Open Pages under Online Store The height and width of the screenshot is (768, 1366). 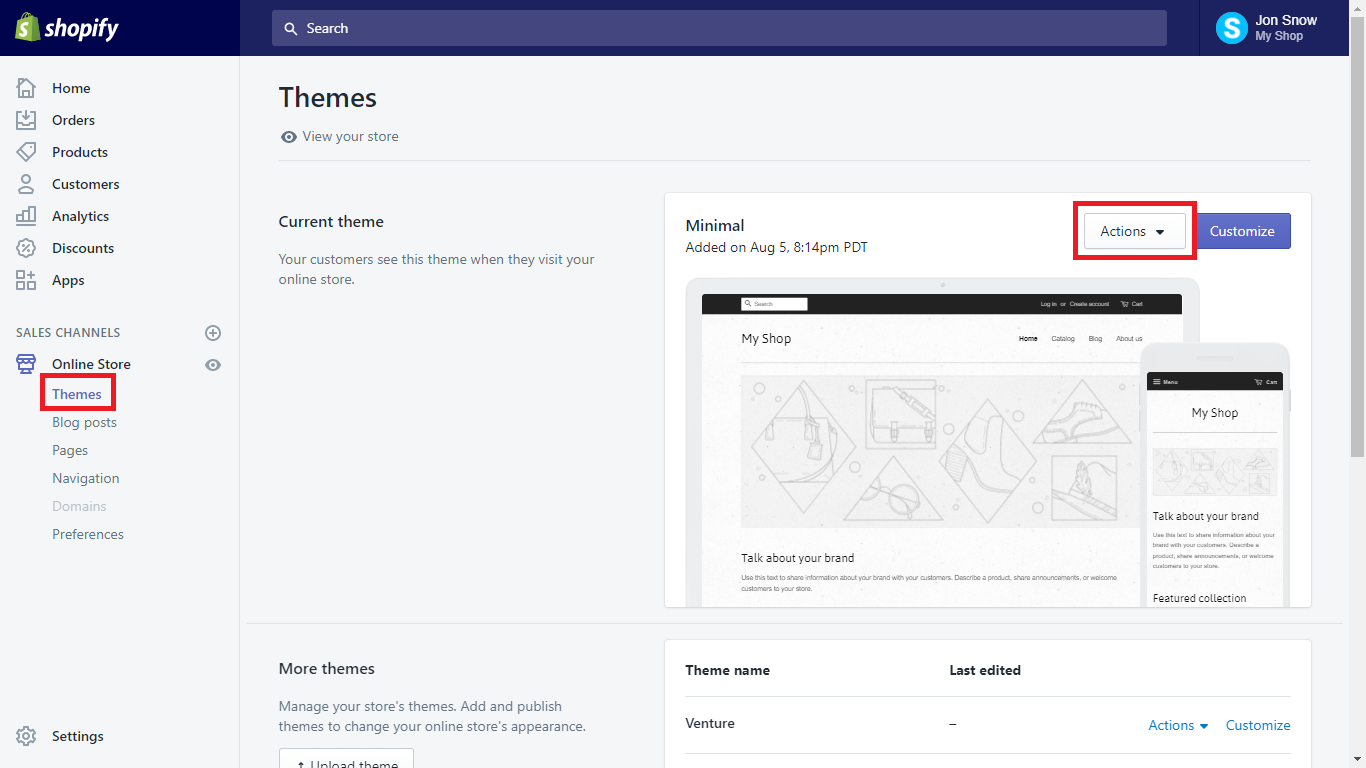[x=70, y=450]
